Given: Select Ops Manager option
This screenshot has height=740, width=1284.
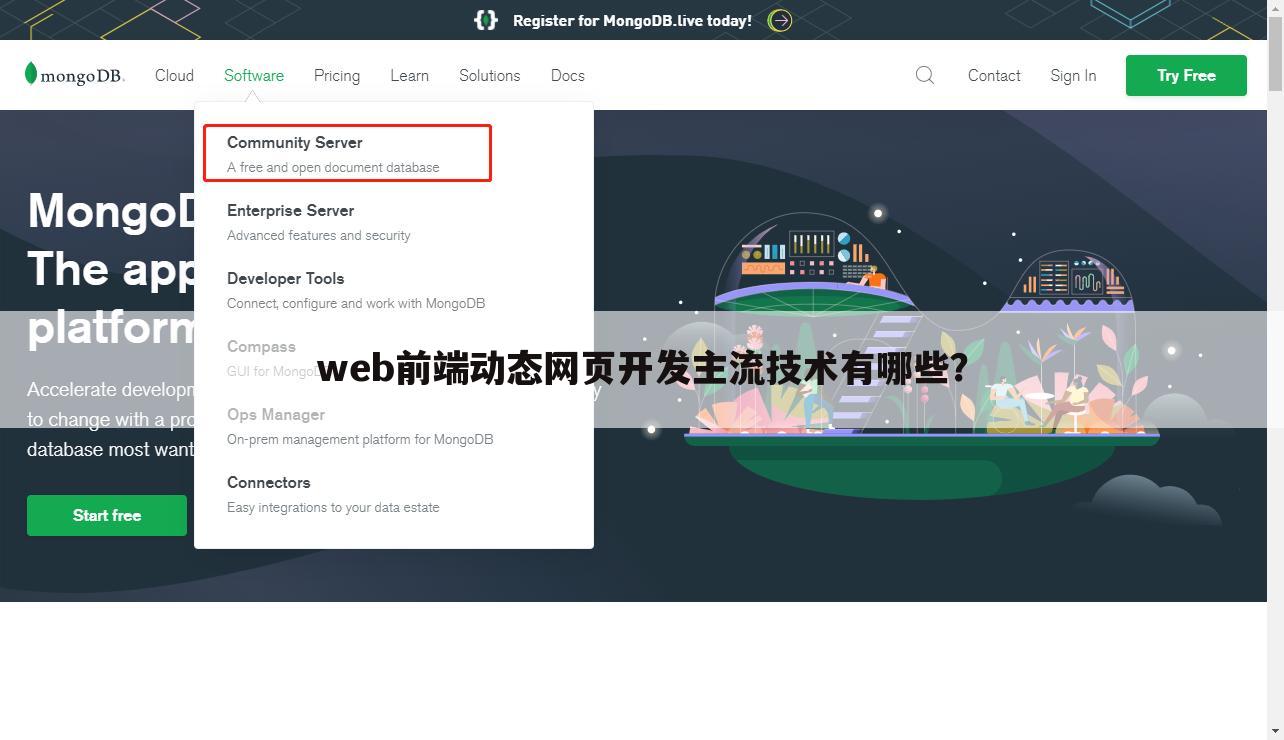Looking at the screenshot, I should click(276, 415).
